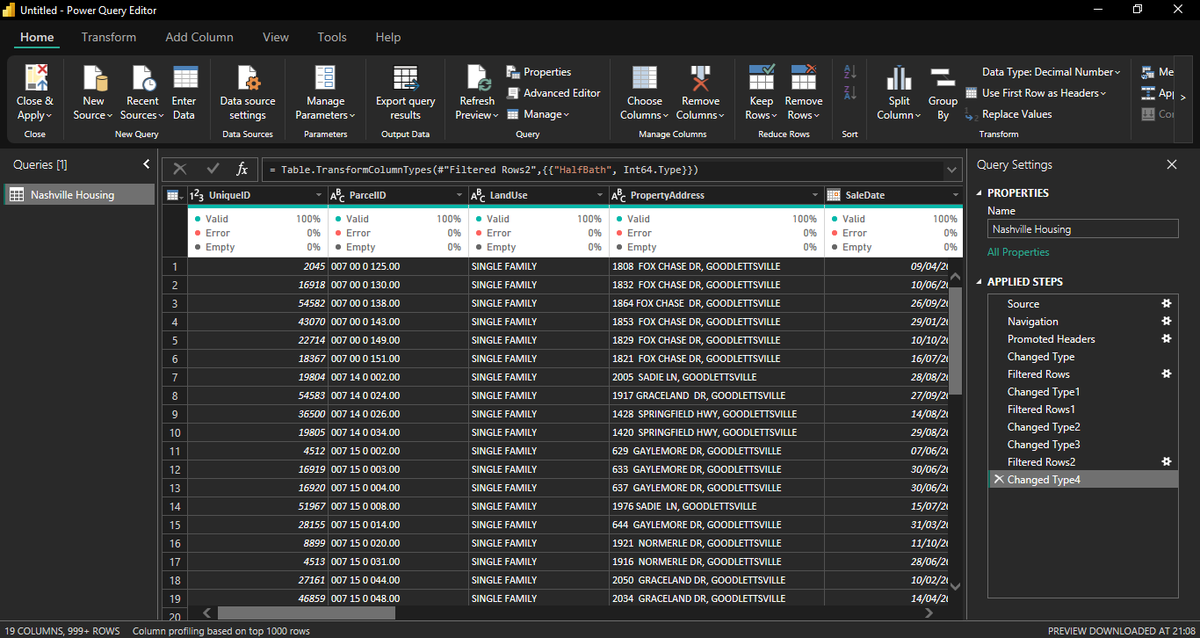Select cell 2005 SADIE LN, GOODLETTSVILLE
The image size is (1200, 638).
click(x=716, y=377)
